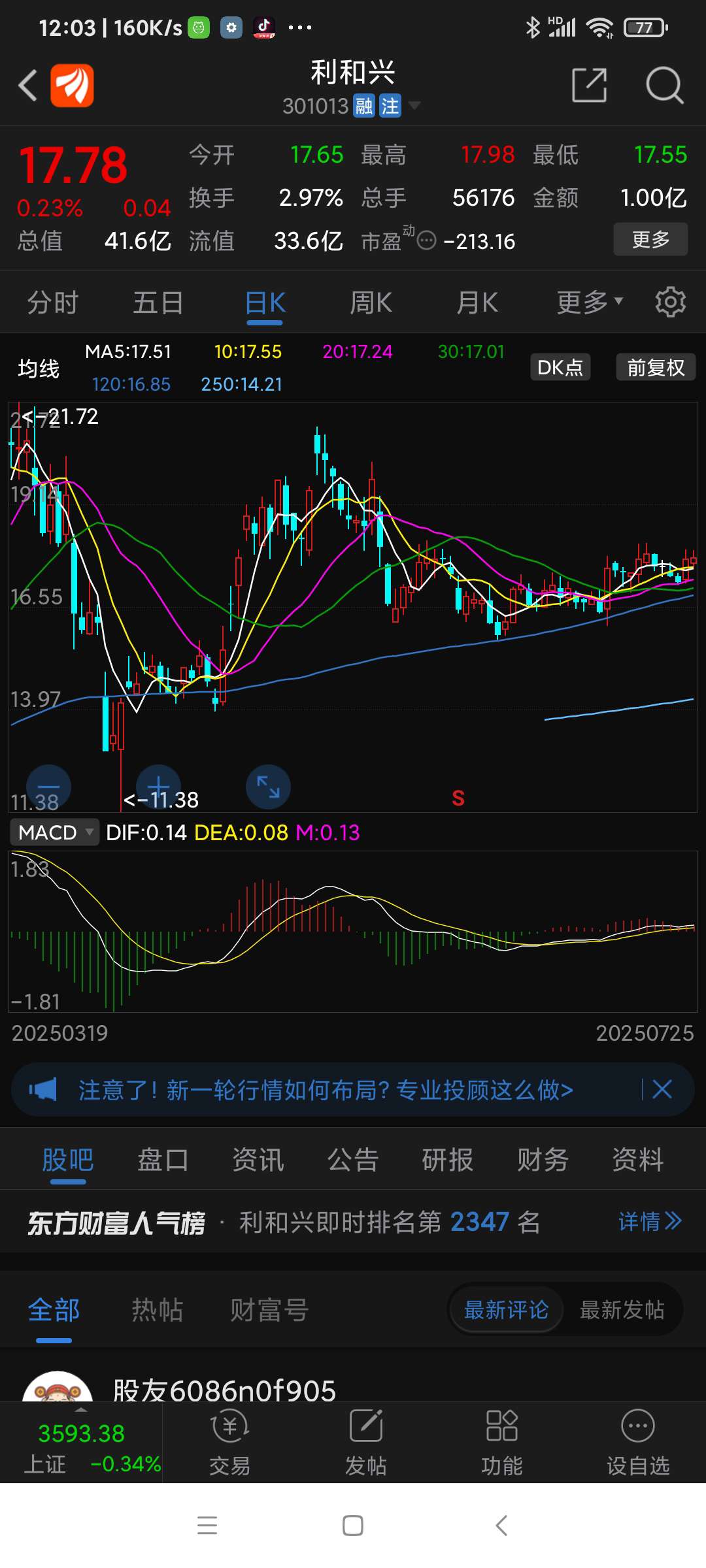This screenshot has height=1568, width=706.
Task: Open the 资料 company profile tab
Action: click(x=638, y=1160)
